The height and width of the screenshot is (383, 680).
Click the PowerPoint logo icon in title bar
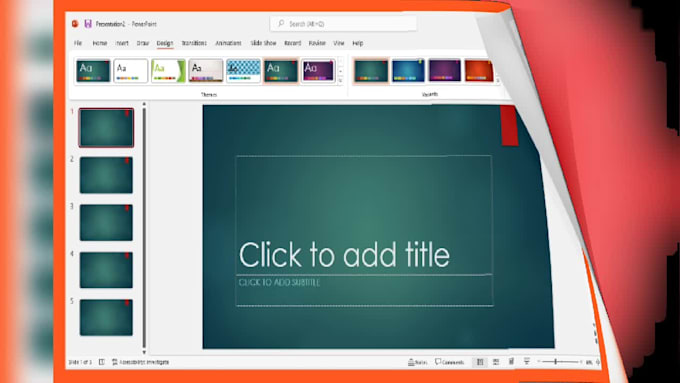[75, 24]
